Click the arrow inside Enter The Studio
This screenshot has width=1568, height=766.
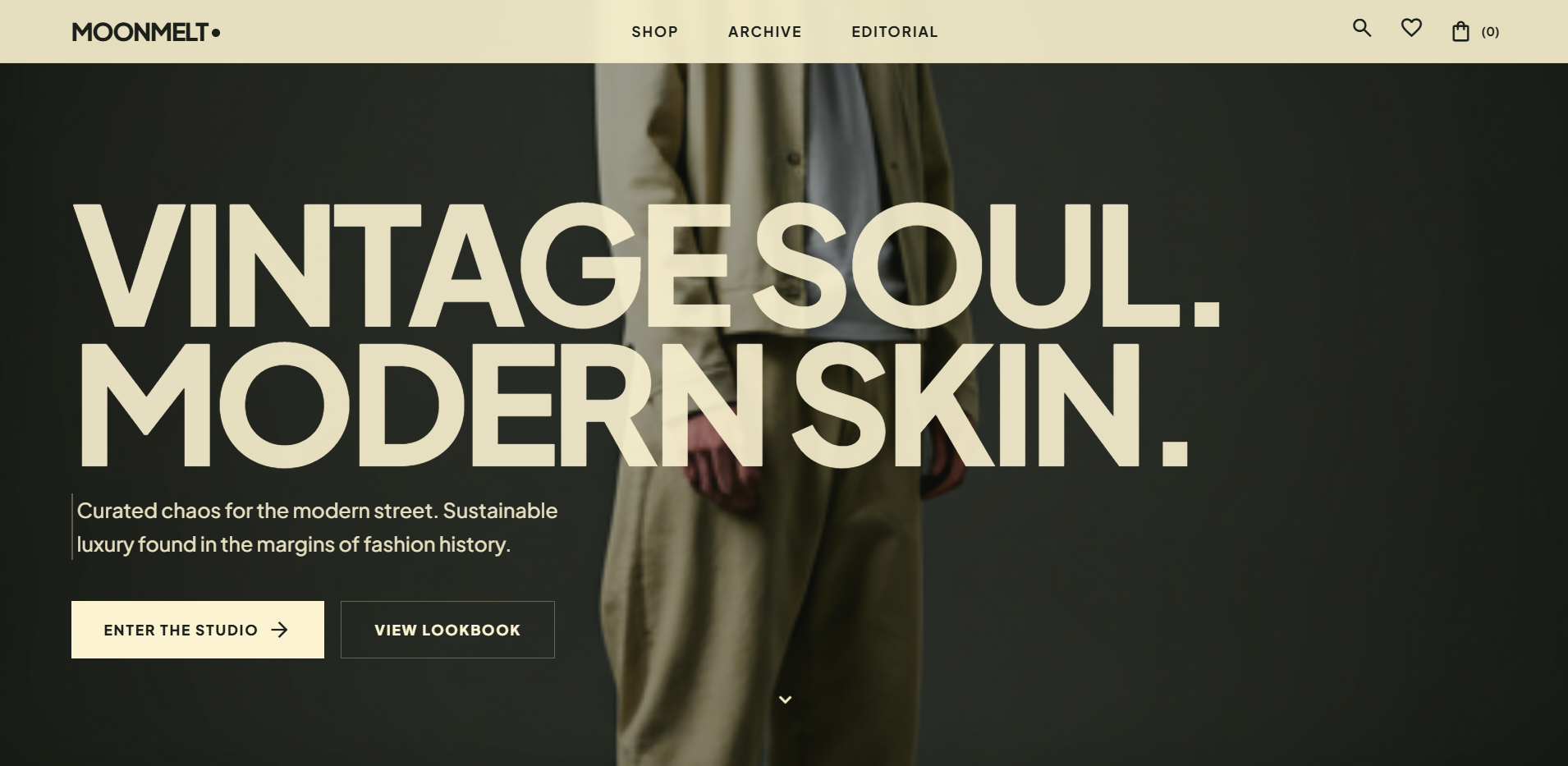(280, 630)
